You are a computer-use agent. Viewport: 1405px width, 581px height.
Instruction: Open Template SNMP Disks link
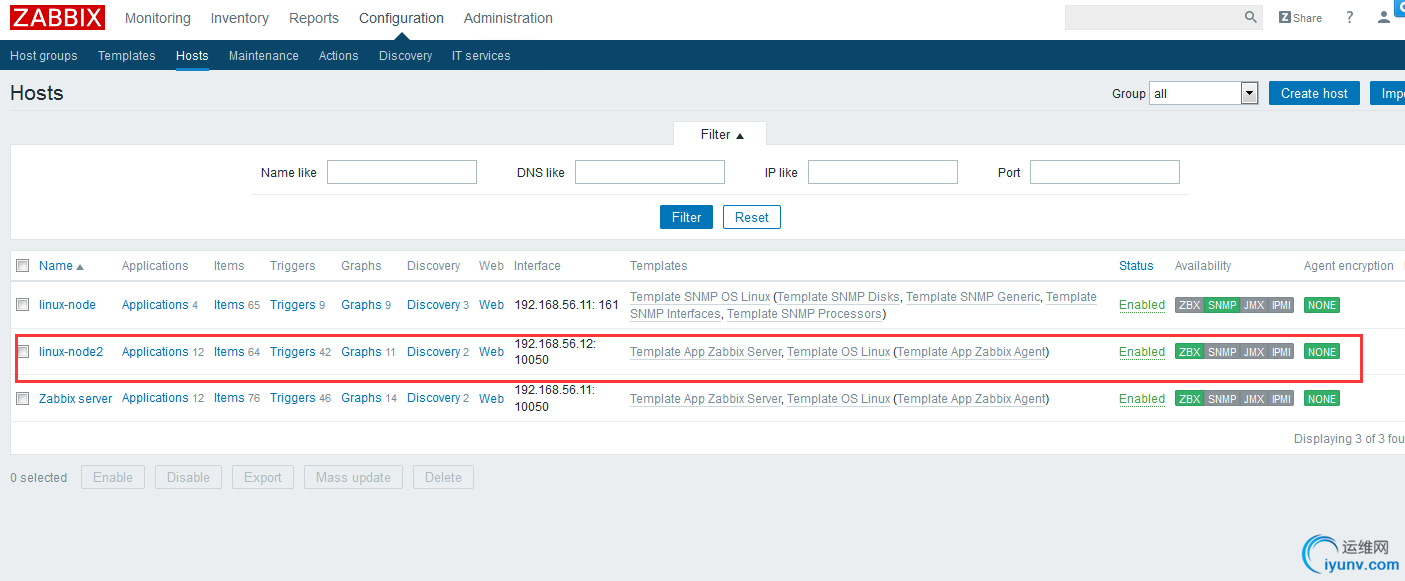point(838,297)
